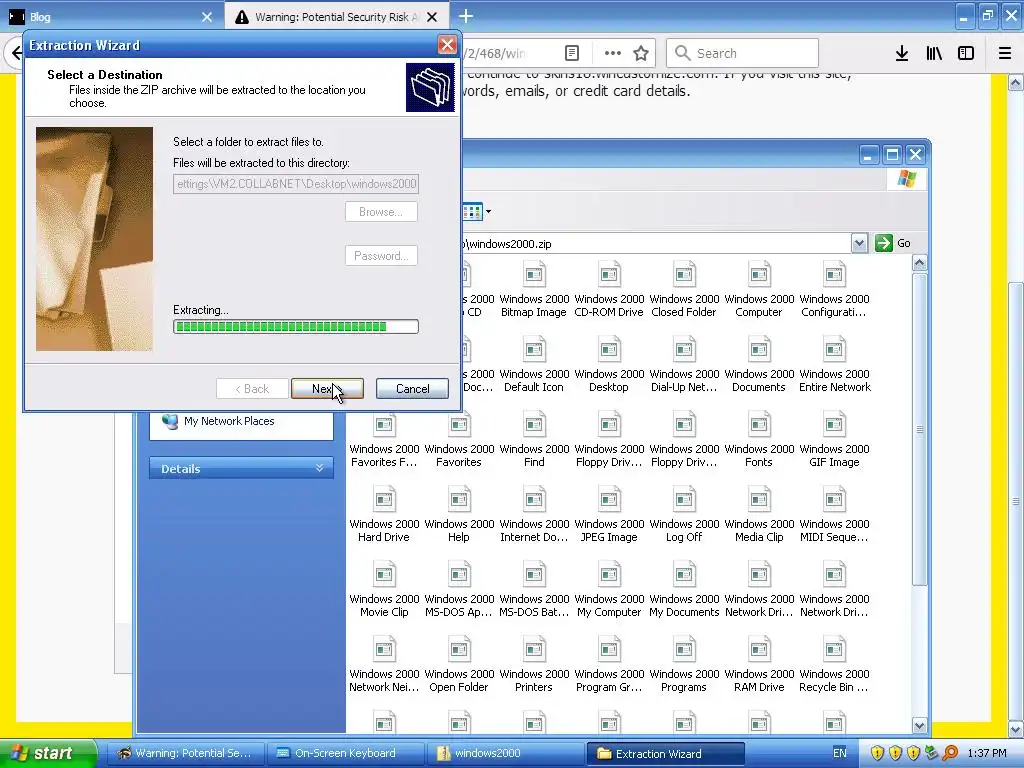Viewport: 1024px width, 768px height.
Task: Select Windows 2000 Printers file
Action: point(534,665)
